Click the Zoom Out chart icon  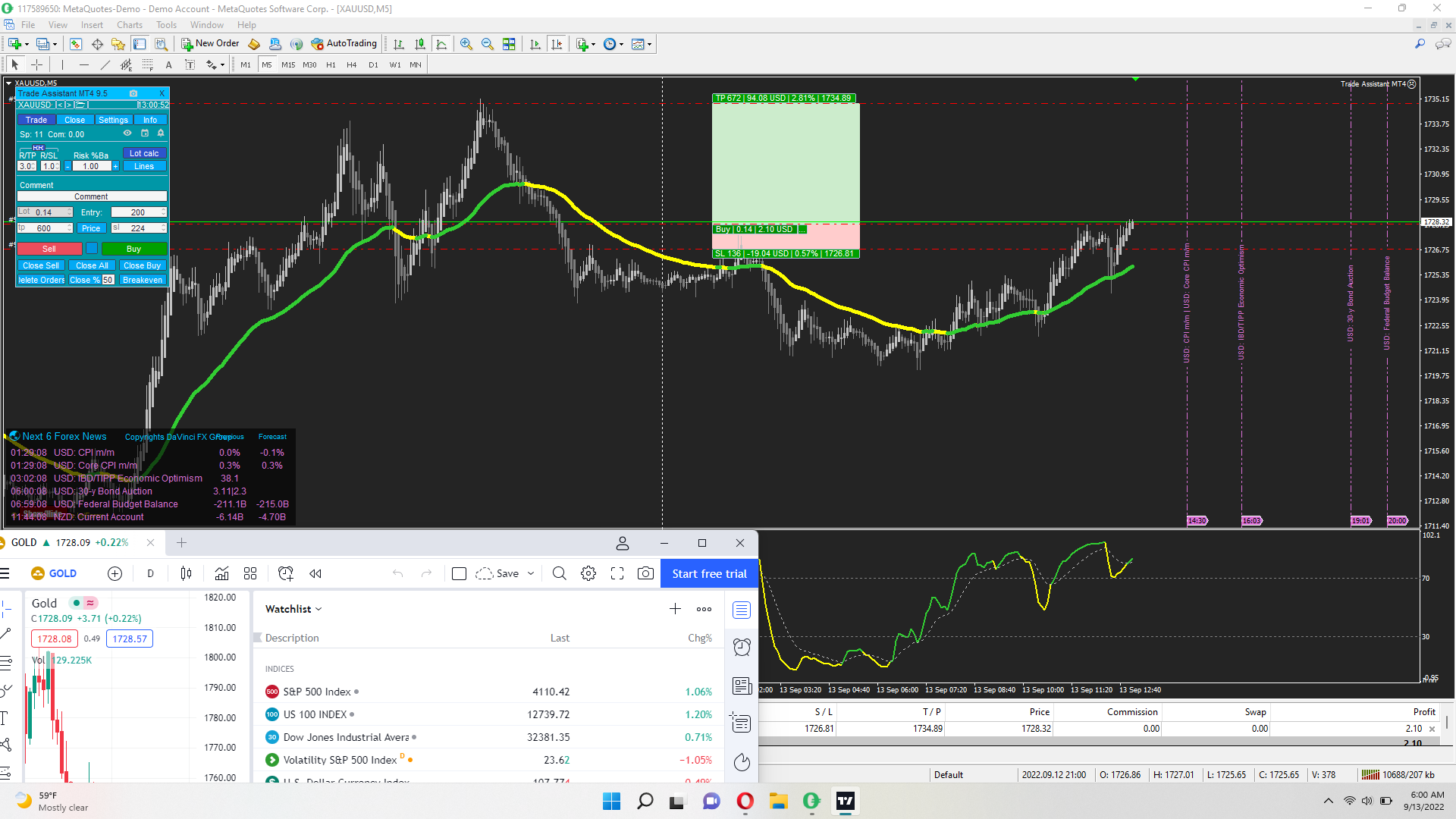[x=487, y=44]
